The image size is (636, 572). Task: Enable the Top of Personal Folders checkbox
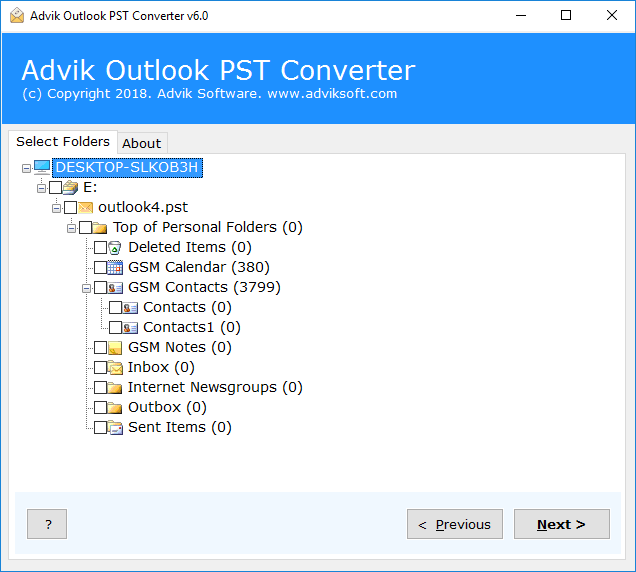click(86, 228)
